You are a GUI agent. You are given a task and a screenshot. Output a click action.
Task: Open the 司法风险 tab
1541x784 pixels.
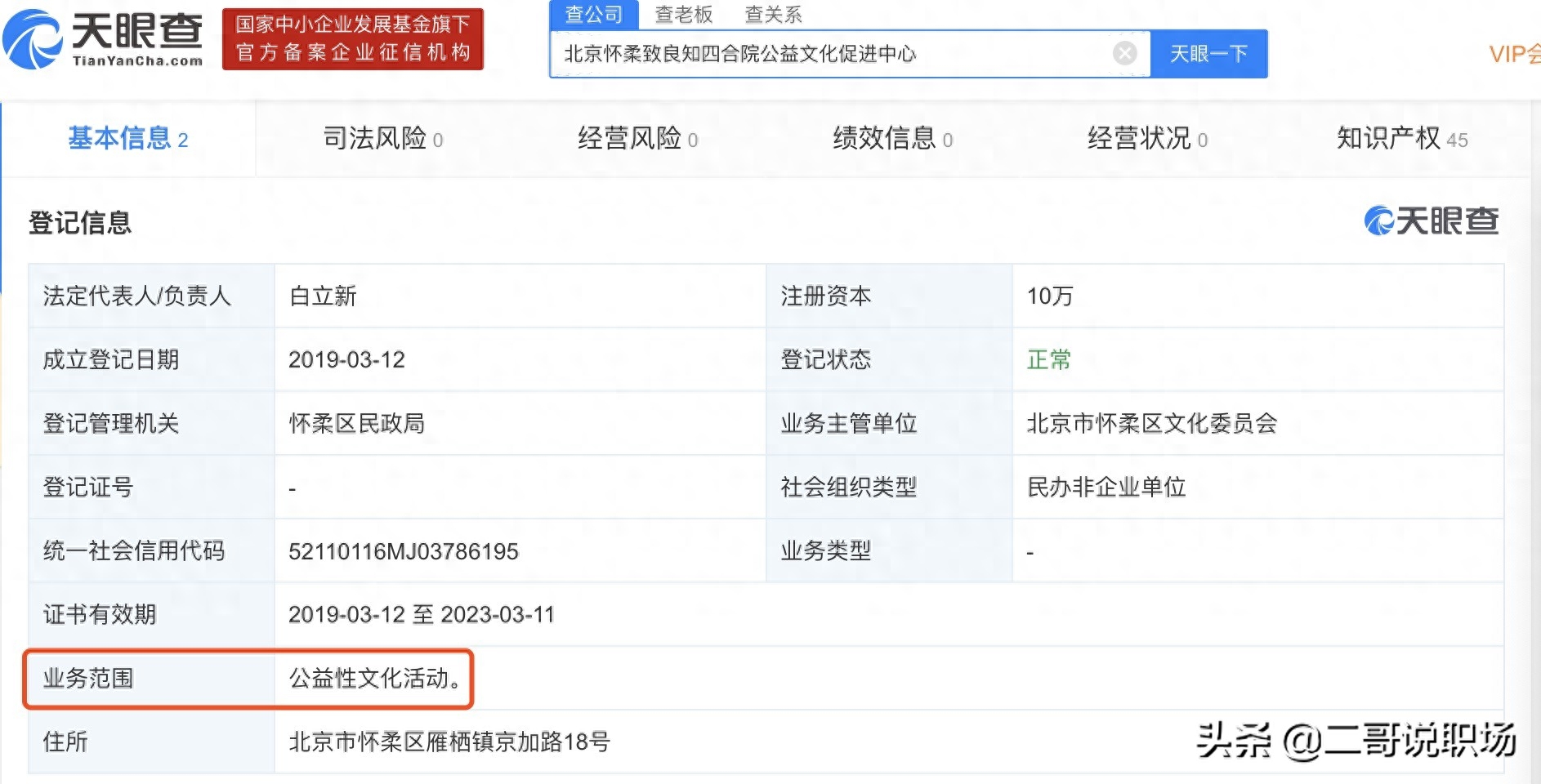coord(383,139)
